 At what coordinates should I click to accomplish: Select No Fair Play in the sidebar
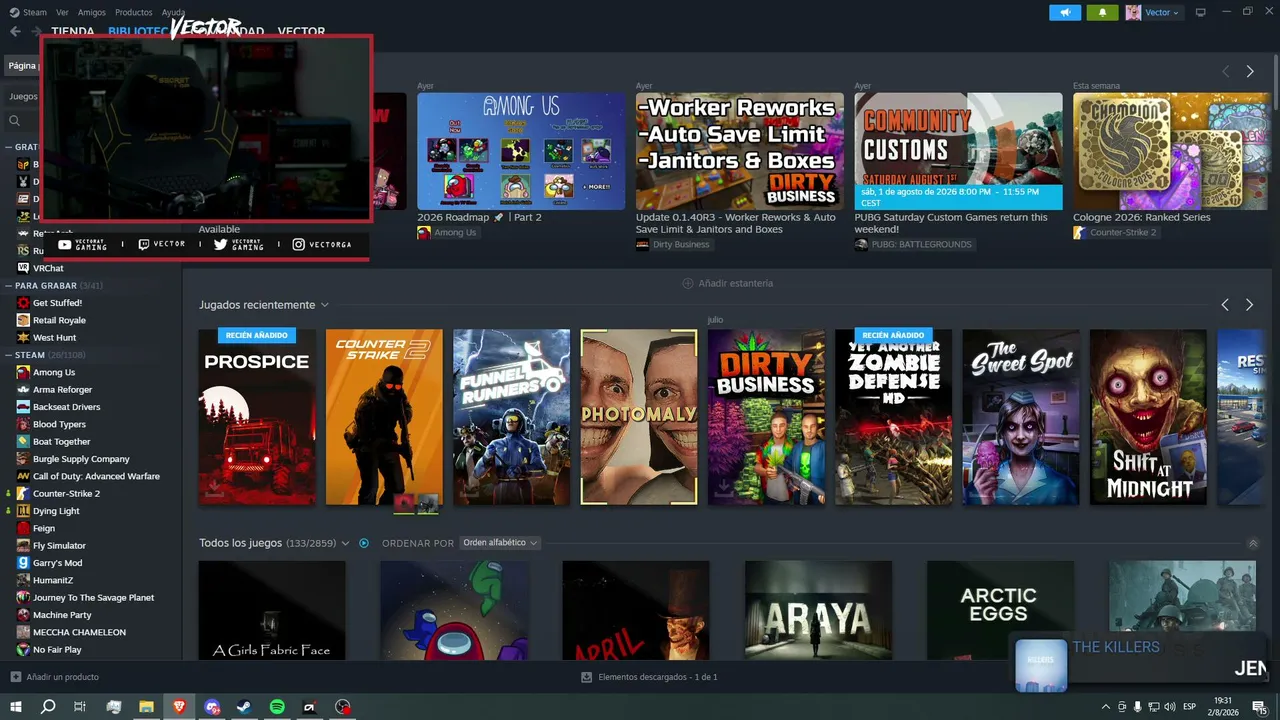[x=57, y=650]
